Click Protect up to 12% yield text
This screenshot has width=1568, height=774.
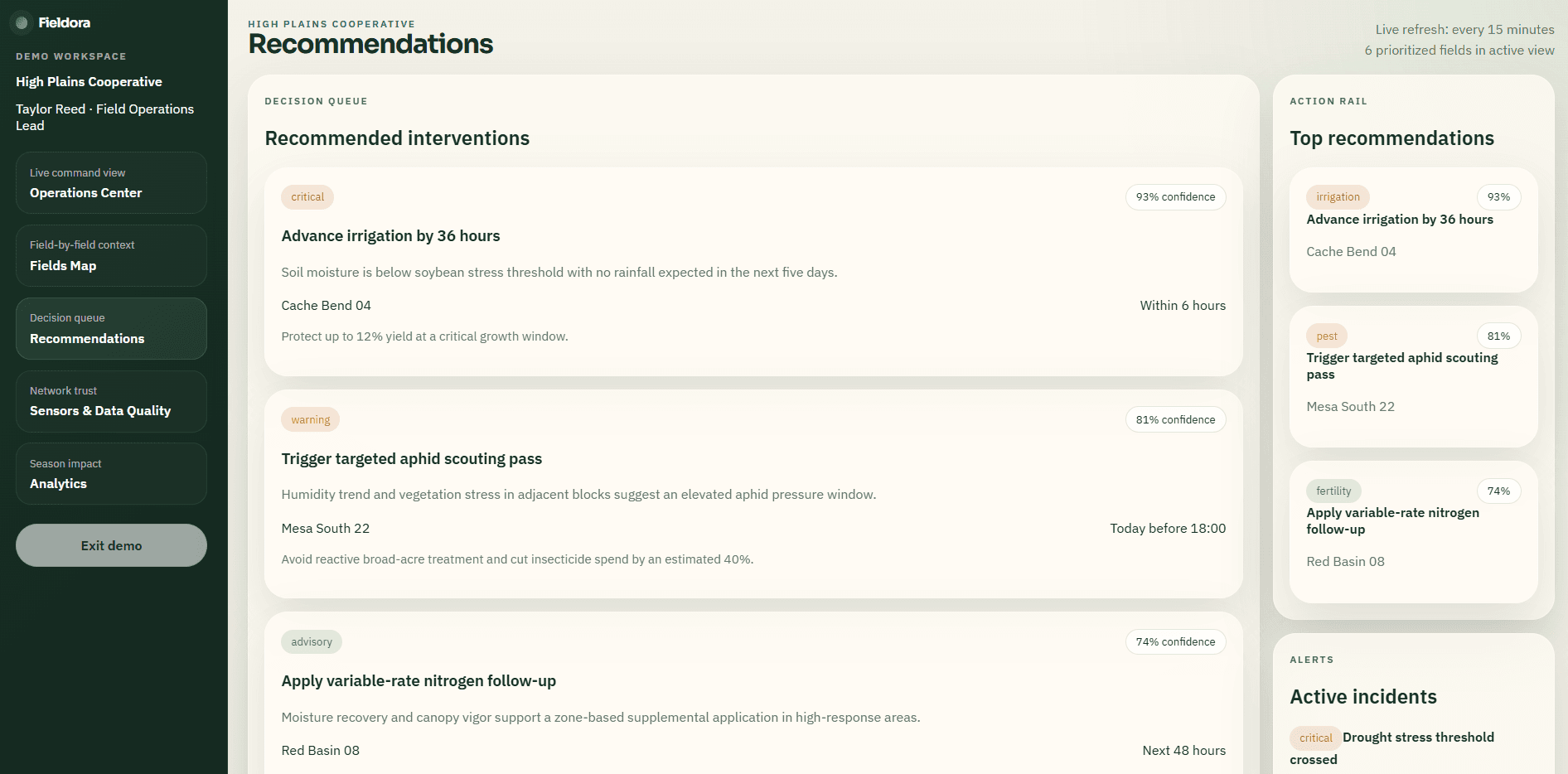point(424,336)
